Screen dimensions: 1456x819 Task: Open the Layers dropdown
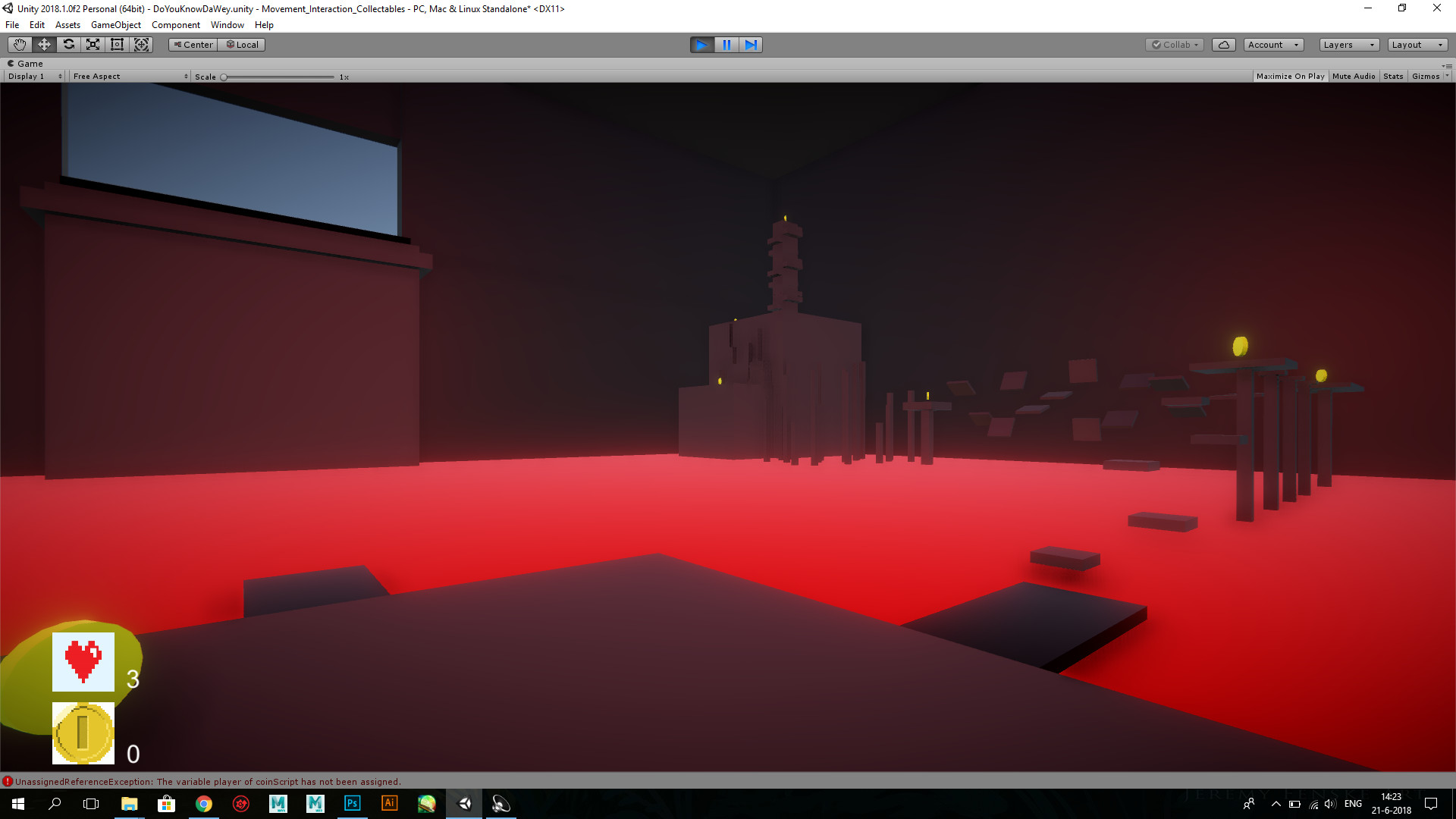(x=1348, y=44)
